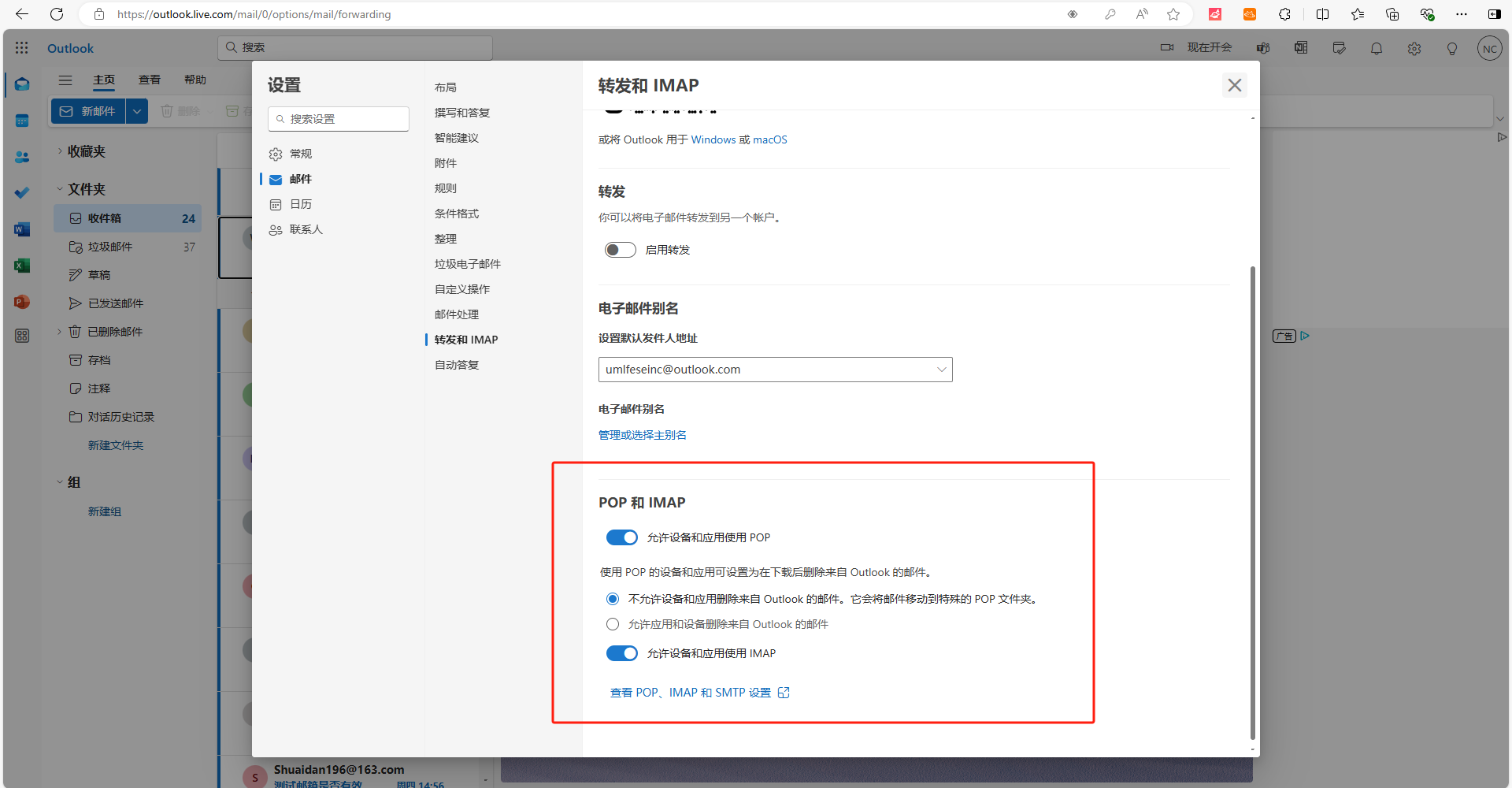Open browser collections icon
The height and width of the screenshot is (788, 1512).
pyautogui.click(x=1392, y=14)
